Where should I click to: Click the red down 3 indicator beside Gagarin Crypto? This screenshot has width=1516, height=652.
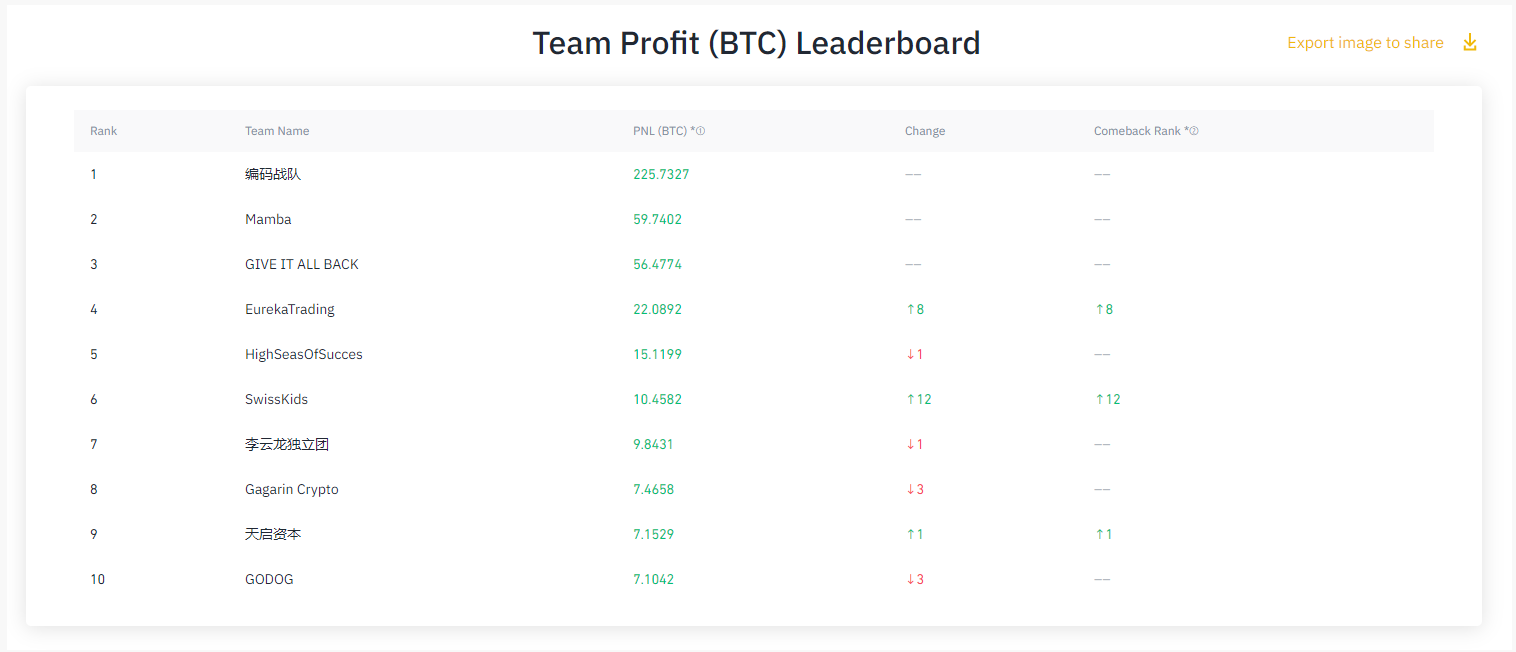915,489
